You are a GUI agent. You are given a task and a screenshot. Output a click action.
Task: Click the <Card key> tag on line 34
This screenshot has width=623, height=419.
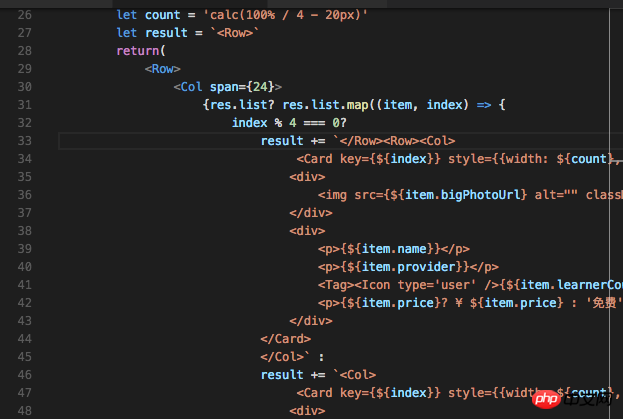click(336, 159)
